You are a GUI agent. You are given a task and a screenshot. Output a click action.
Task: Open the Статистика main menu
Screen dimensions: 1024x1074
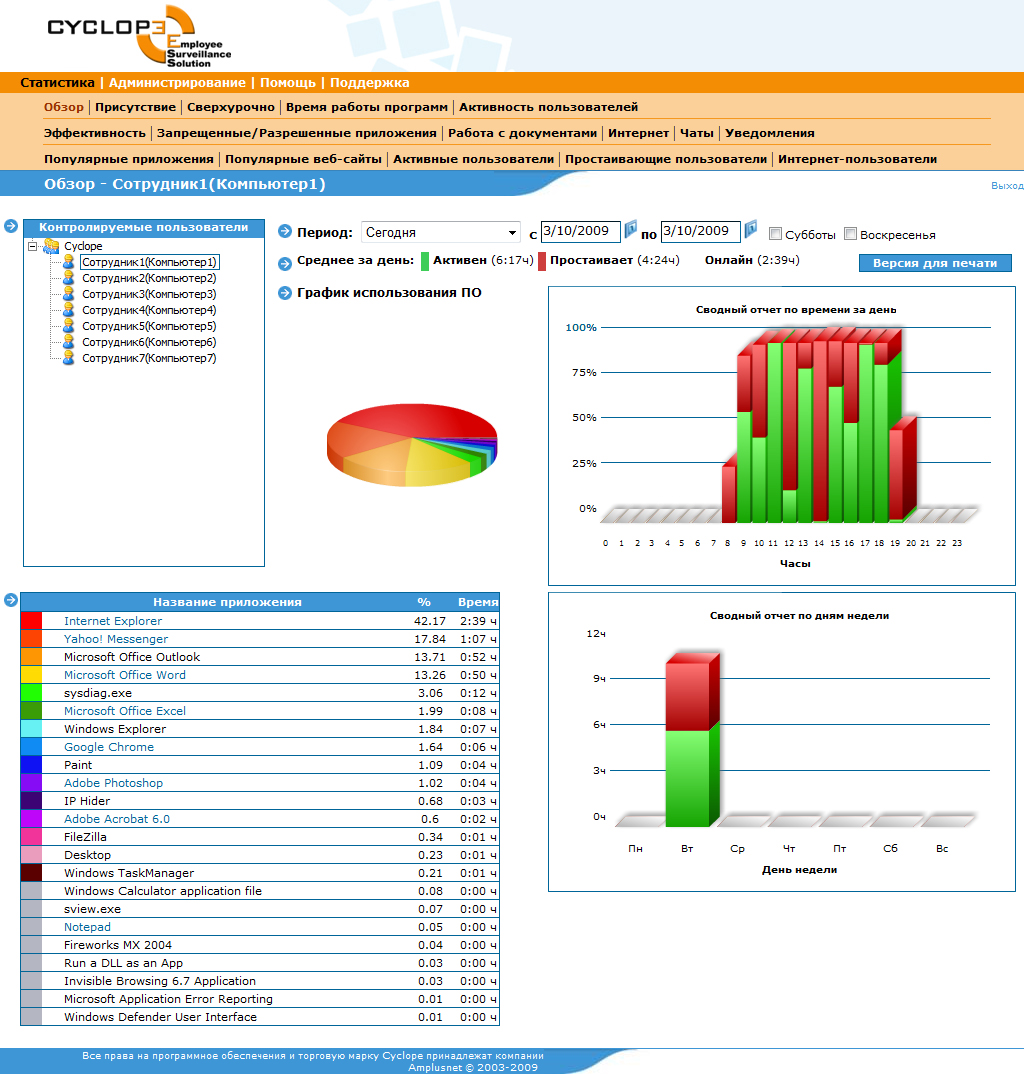(x=58, y=83)
